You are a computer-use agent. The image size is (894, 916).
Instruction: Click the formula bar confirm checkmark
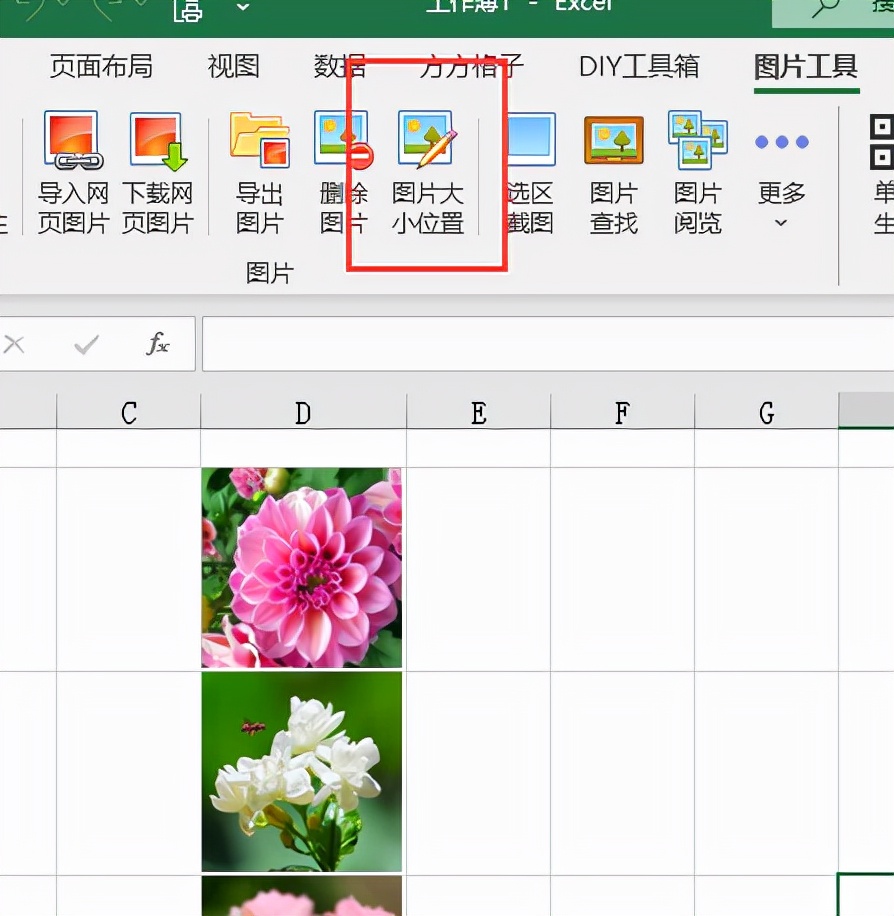point(86,344)
